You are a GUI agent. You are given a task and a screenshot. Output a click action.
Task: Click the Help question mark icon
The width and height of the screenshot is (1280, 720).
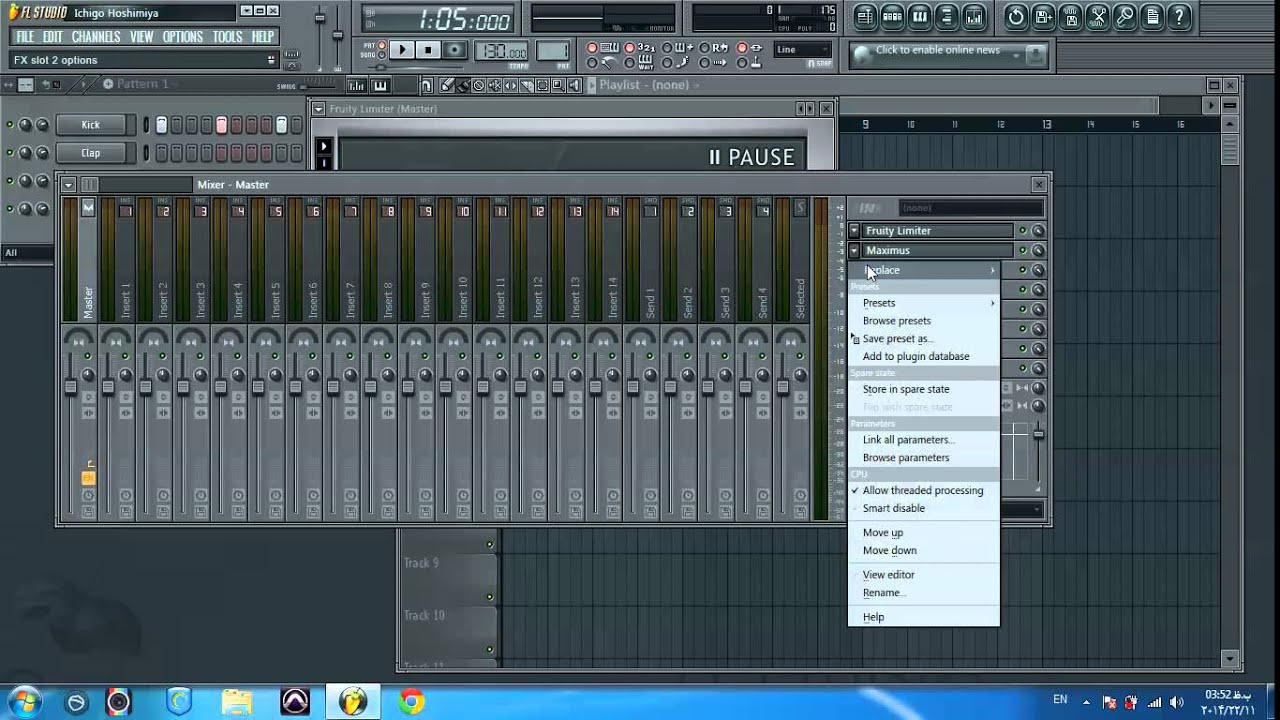tap(1180, 16)
